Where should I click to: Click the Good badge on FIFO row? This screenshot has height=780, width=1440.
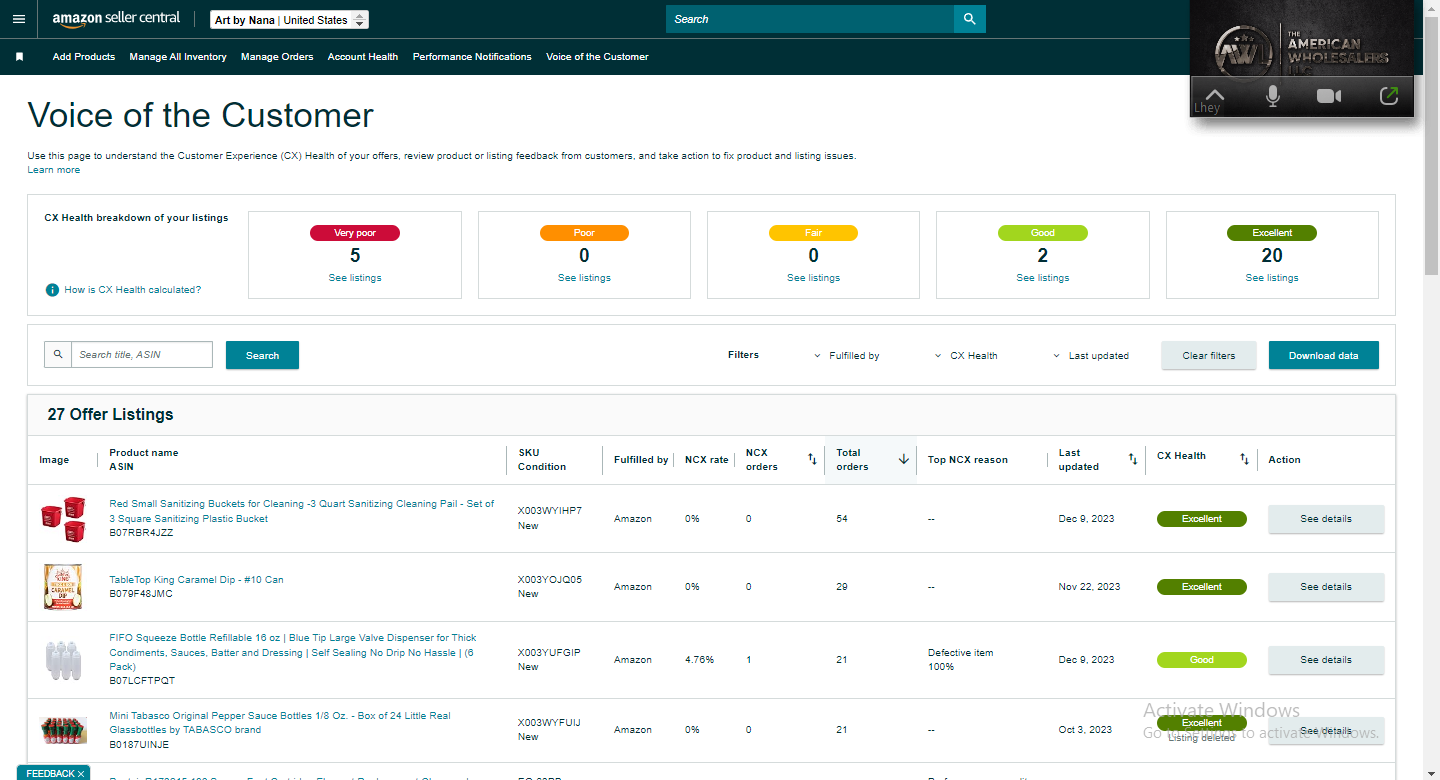[x=1202, y=660]
